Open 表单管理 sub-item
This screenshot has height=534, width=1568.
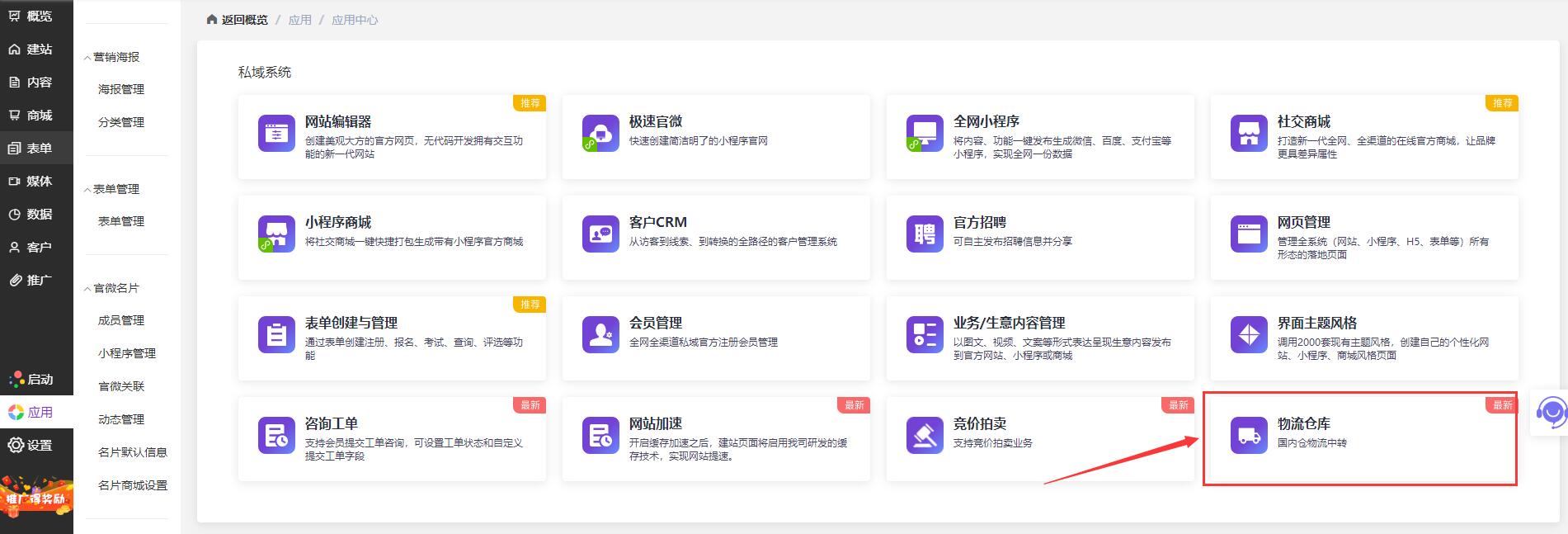point(121,221)
